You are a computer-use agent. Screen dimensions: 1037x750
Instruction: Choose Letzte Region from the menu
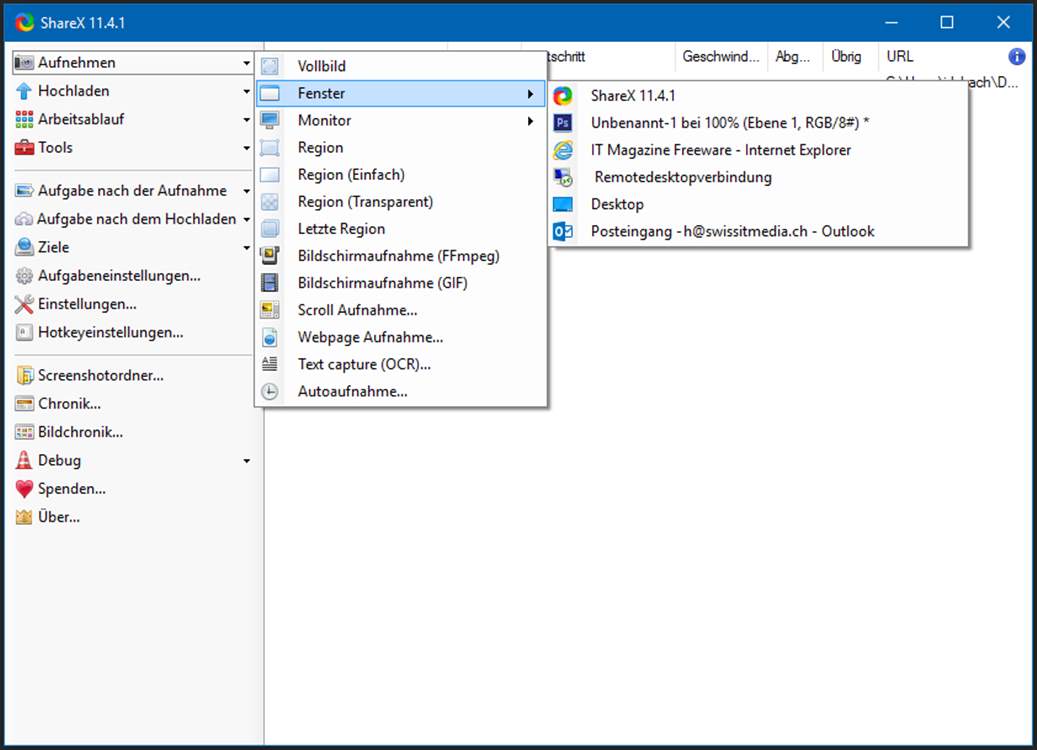(401, 229)
